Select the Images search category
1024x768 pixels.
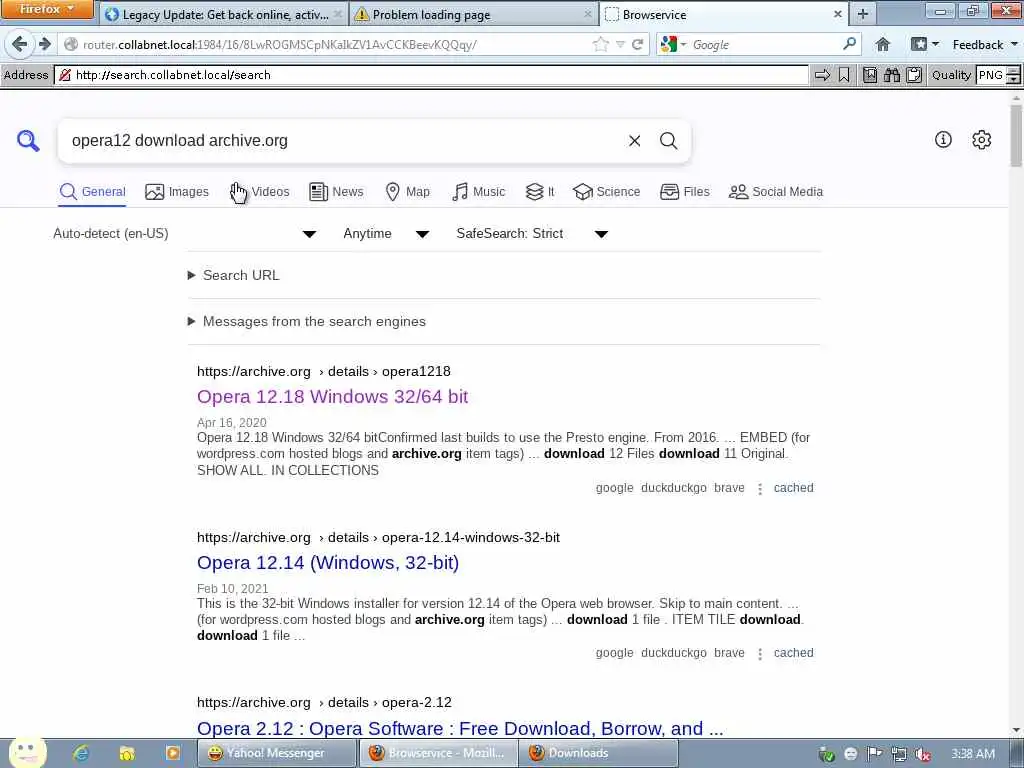(177, 191)
